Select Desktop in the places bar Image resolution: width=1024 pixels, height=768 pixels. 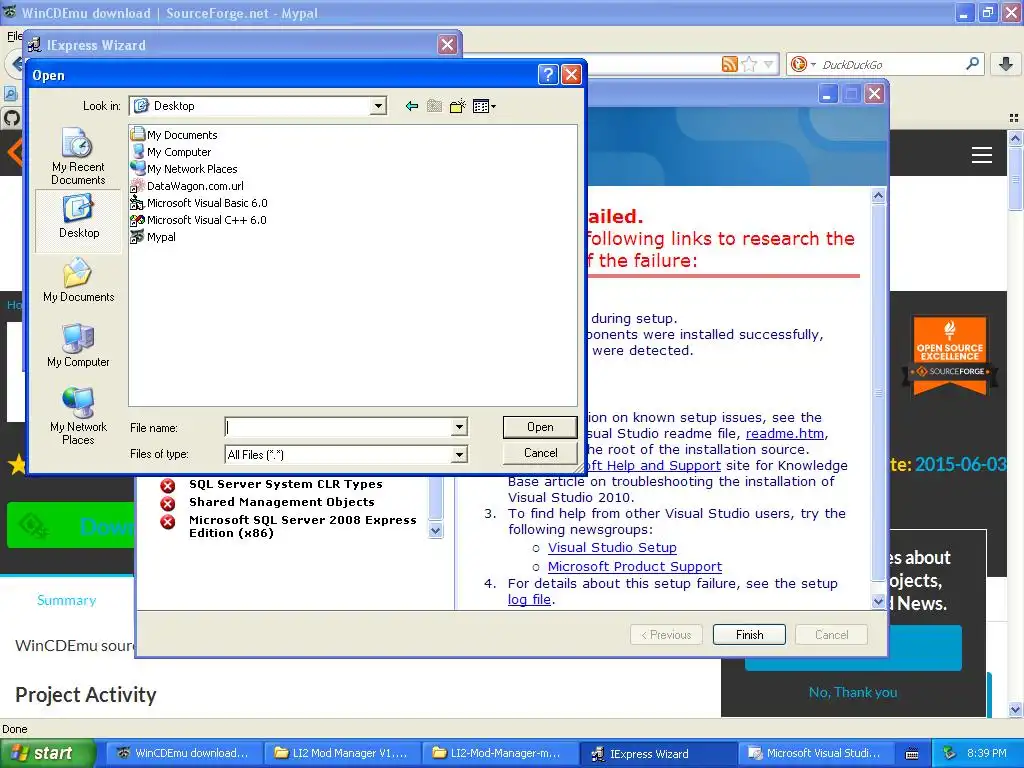78,219
